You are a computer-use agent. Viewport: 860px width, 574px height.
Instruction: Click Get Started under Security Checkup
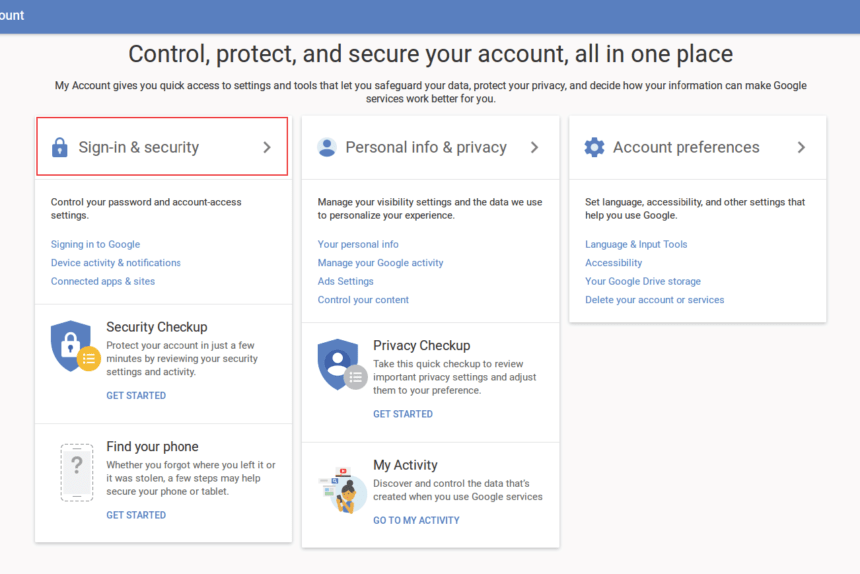(136, 396)
